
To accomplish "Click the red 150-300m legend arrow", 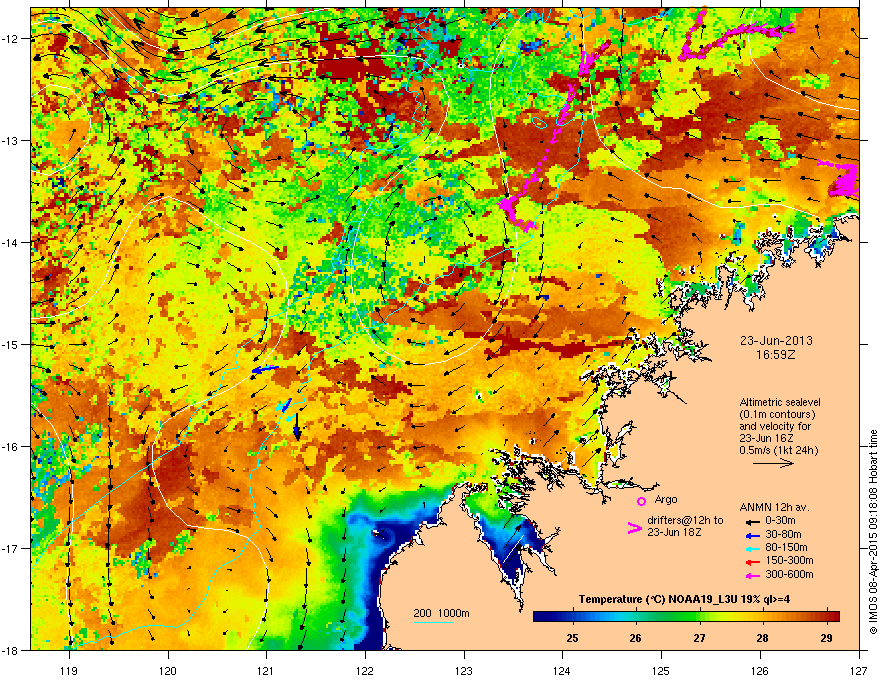I will [x=751, y=561].
